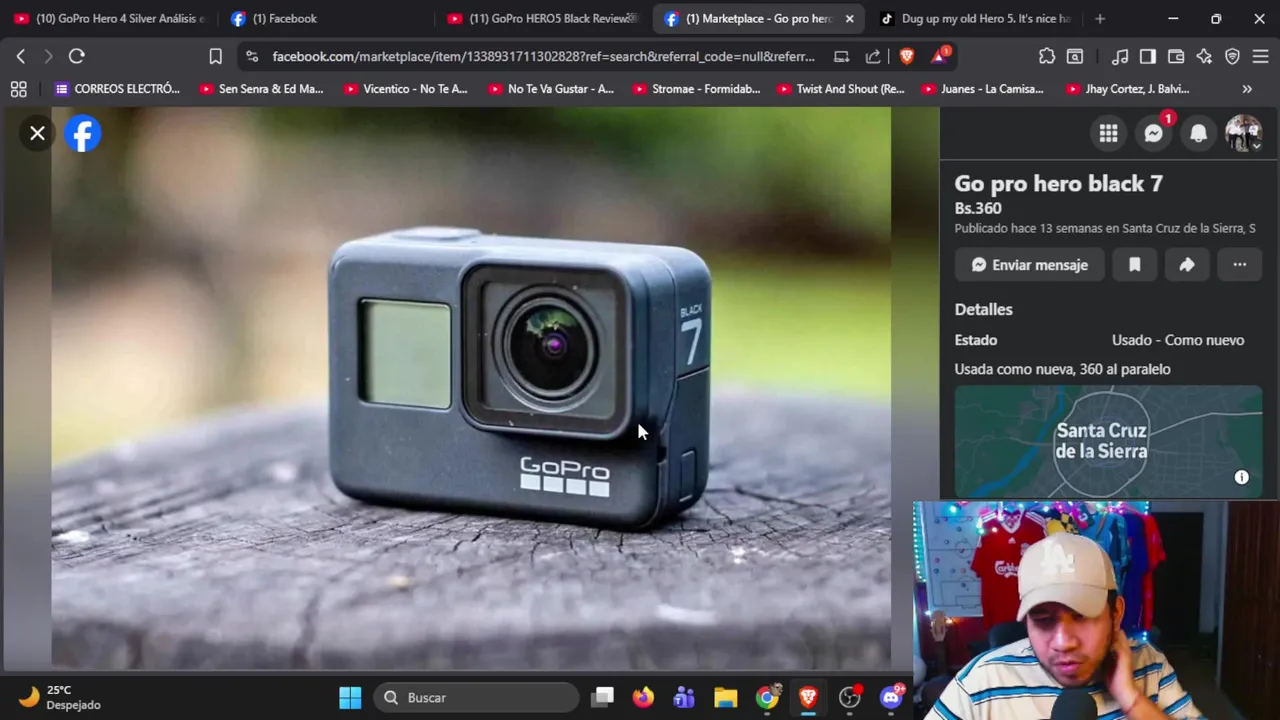
Task: Click the Facebook logo icon
Action: 83,133
